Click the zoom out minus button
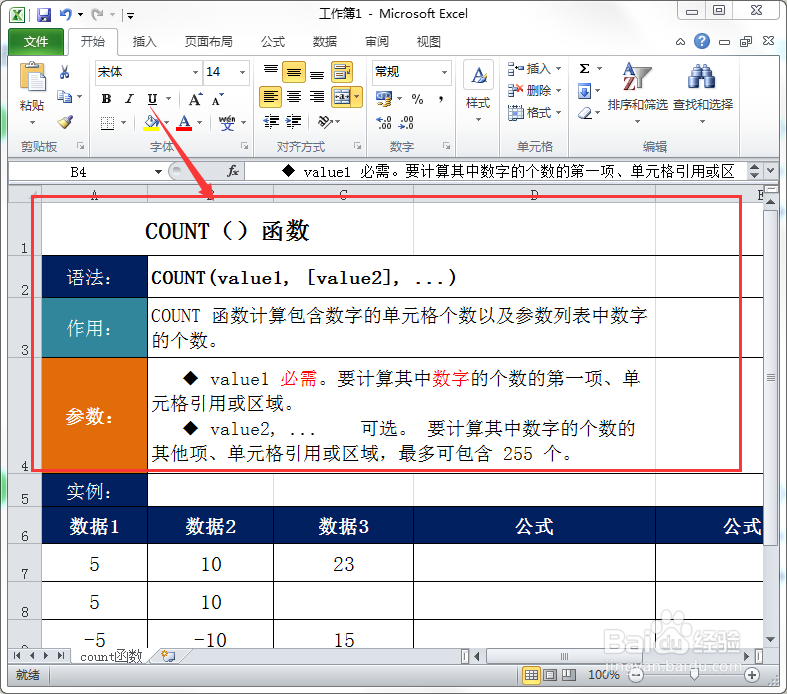This screenshot has height=694, width=787. point(635,675)
